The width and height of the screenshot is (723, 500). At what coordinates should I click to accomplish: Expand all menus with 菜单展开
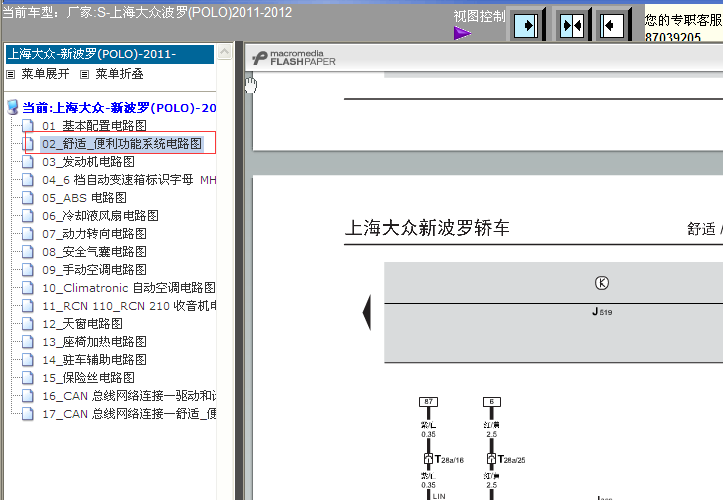pos(45,74)
